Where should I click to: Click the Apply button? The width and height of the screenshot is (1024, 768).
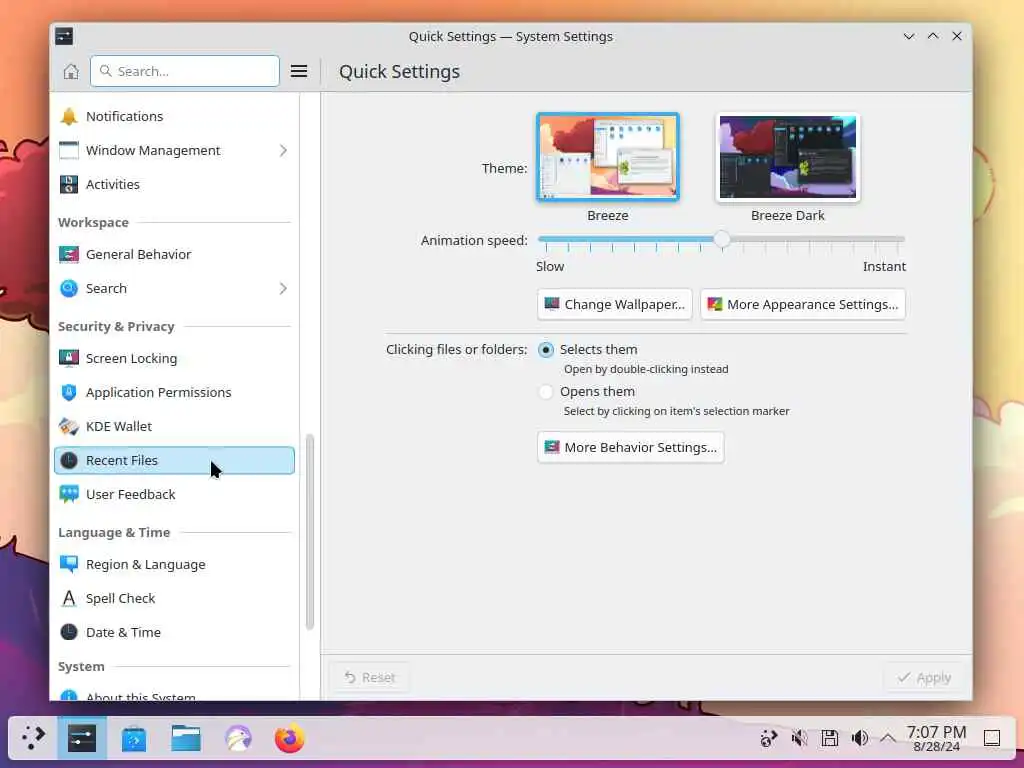(x=924, y=677)
